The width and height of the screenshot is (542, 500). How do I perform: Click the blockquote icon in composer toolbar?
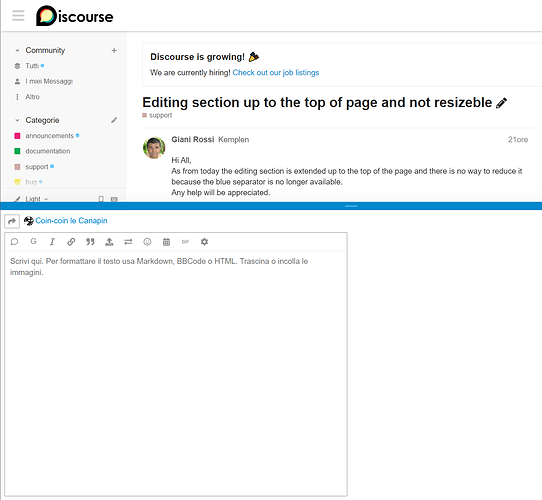coord(90,242)
